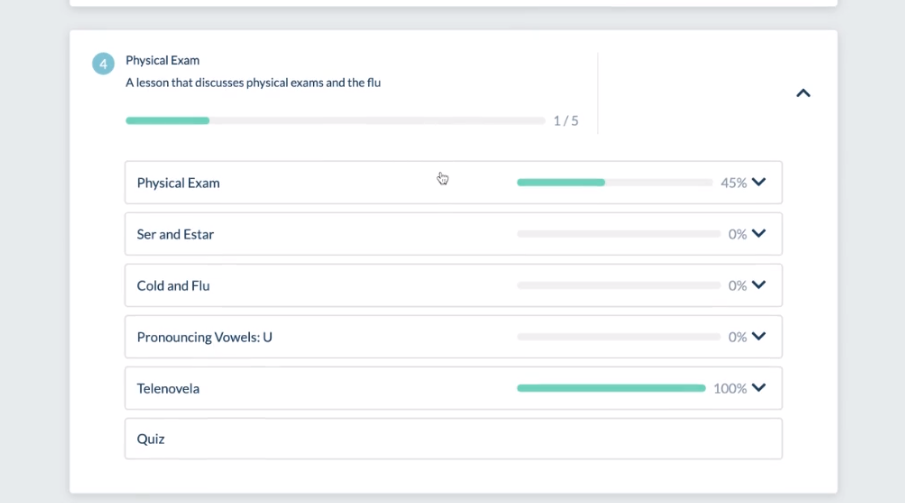Click the Telenovela 100% progress bar
The height and width of the screenshot is (503, 905).
point(611,388)
